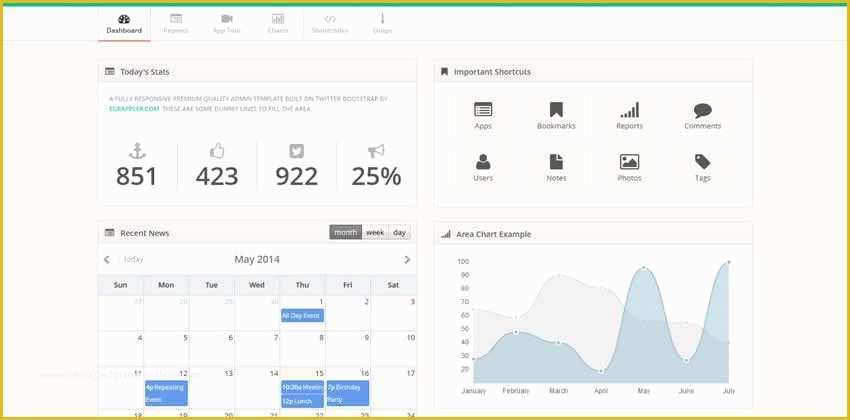Click the May 2014 calendar title
850x420 pixels.
[257, 260]
